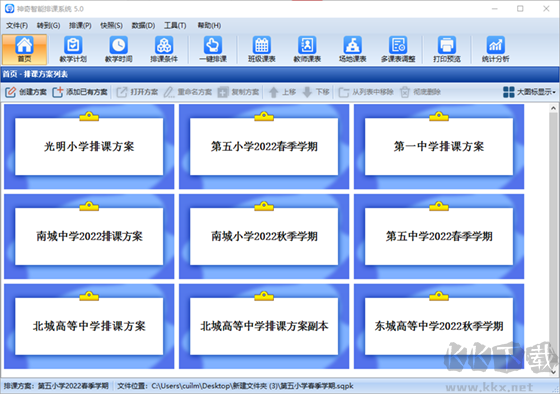Select the 南城小学2022秋季学期 card
Viewport: 560px width, 394px height.
coord(264,236)
